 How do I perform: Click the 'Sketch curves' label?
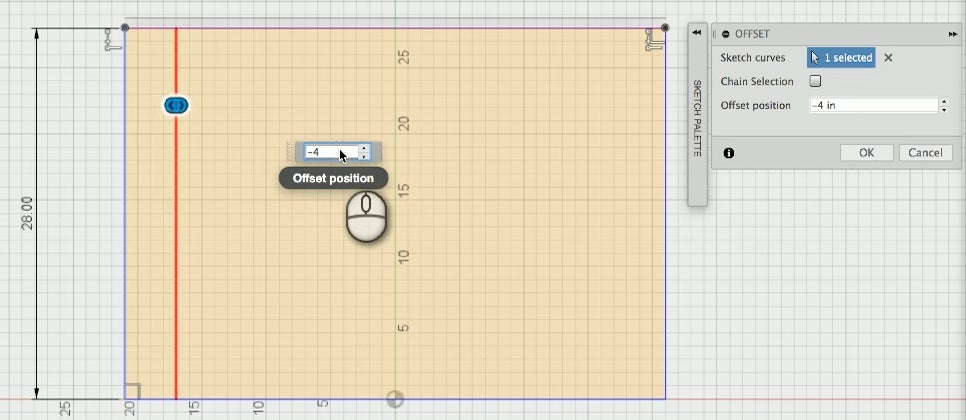[753, 58]
